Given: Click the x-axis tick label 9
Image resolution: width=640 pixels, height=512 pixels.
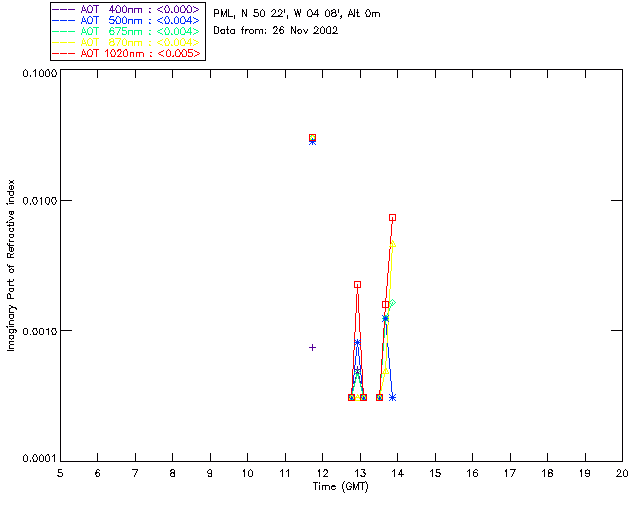Looking at the screenshot, I should click(x=210, y=473).
